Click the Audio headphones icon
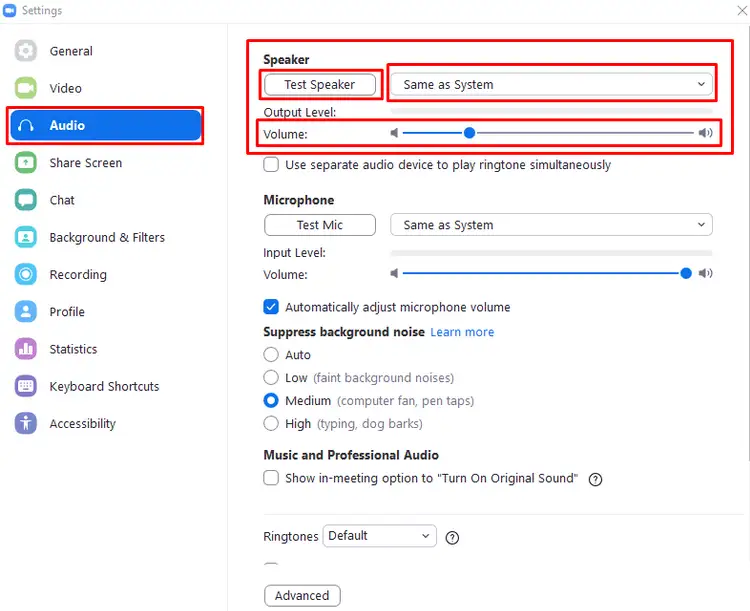Viewport: 750px width, 611px height. click(25, 125)
